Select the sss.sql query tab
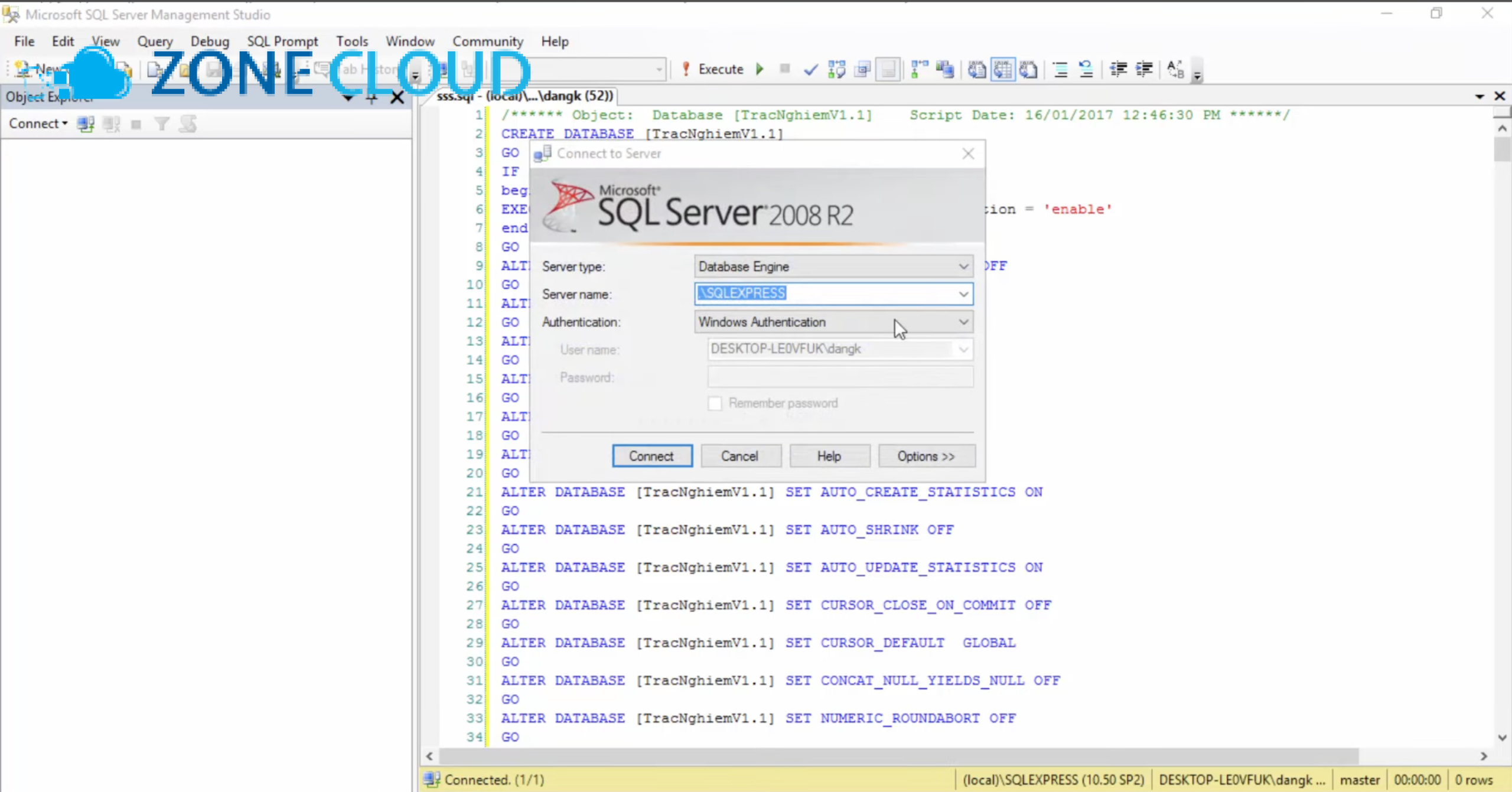The width and height of the screenshot is (1512, 792). (524, 96)
